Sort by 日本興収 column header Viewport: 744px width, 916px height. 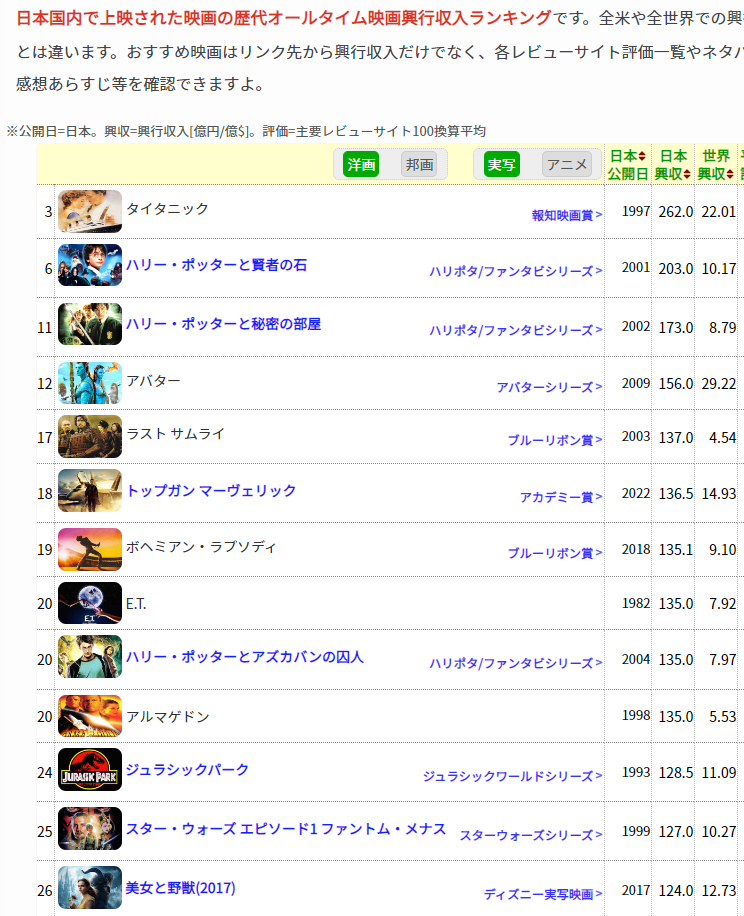point(673,165)
